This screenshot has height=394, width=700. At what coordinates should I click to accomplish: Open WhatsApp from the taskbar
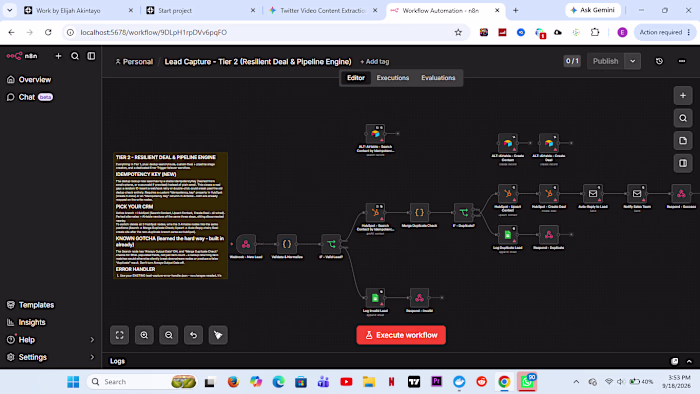(527, 382)
